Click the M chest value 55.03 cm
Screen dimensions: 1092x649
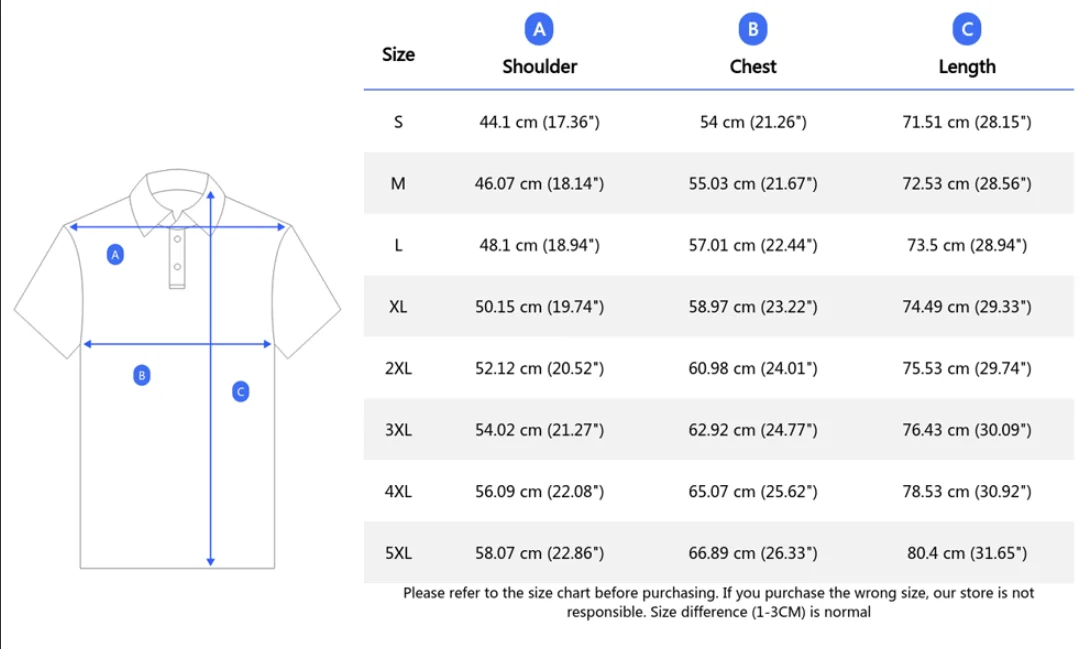point(753,184)
